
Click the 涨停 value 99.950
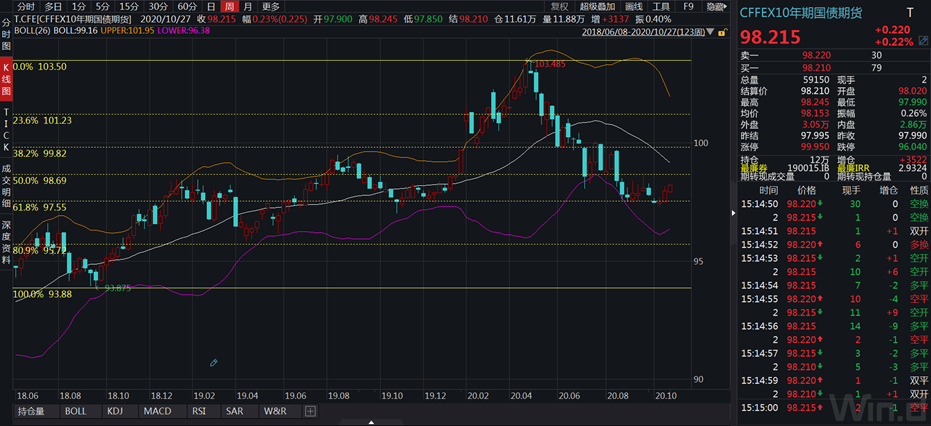[x=816, y=146]
